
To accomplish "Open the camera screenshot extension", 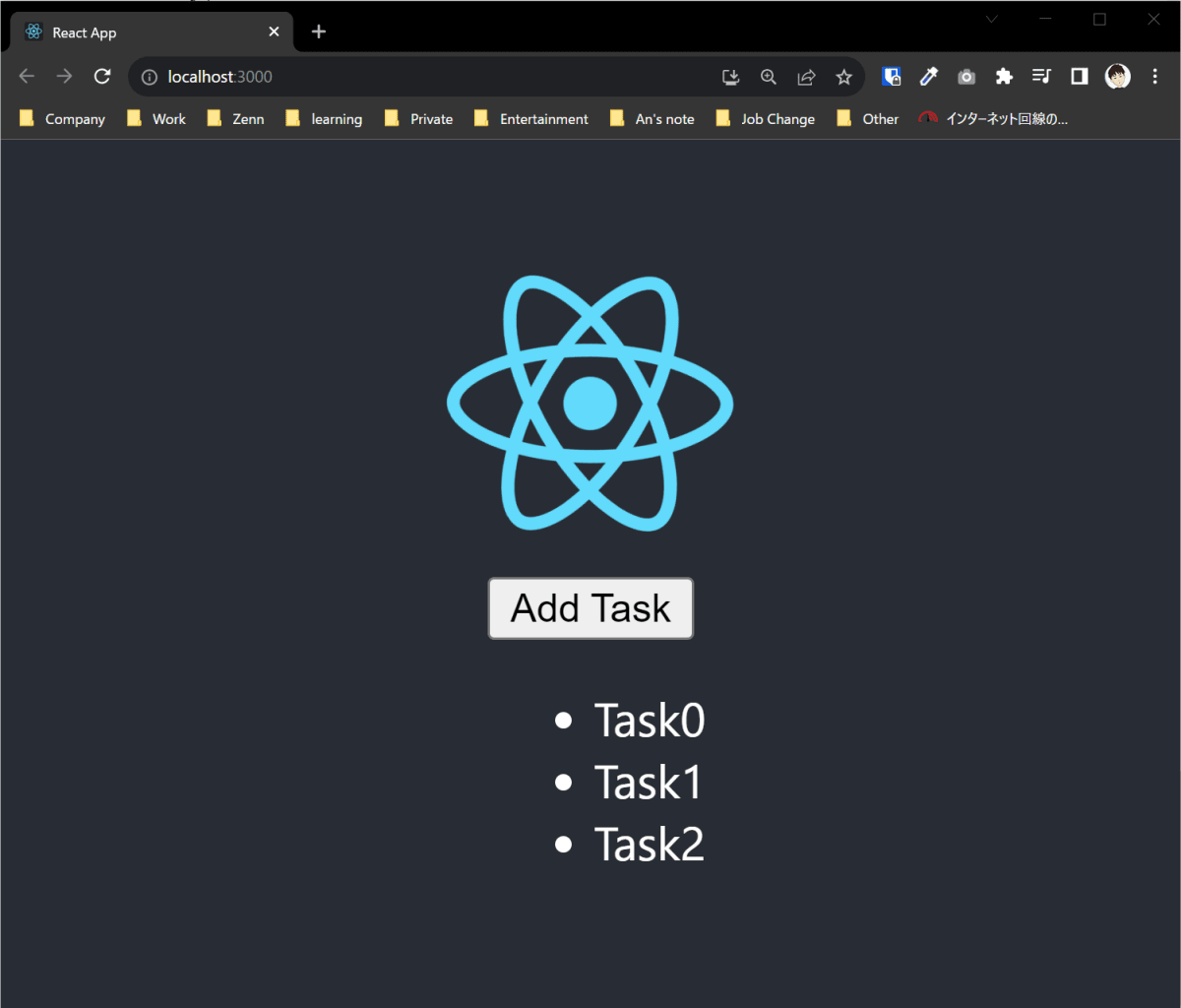I will (966, 77).
